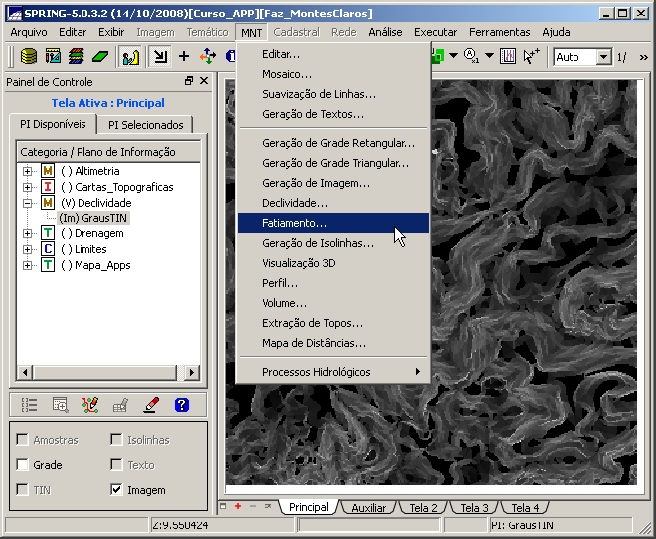Click the crosshair cursor tool
The width and height of the screenshot is (656, 539).
(x=183, y=57)
